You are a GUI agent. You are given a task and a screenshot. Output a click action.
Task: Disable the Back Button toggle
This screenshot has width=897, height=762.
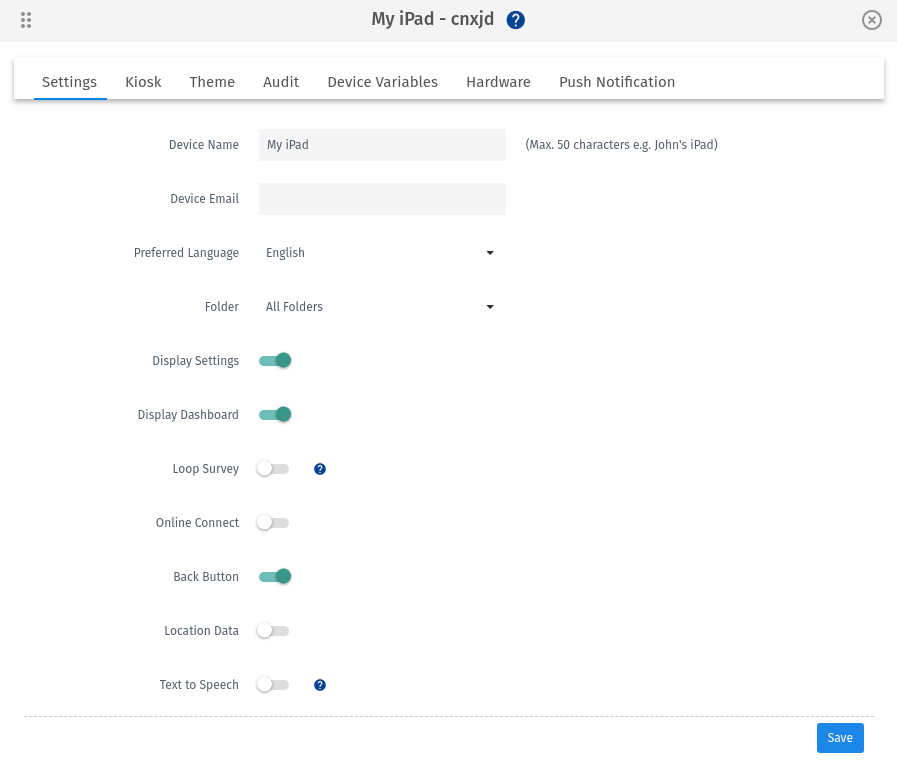[274, 576]
